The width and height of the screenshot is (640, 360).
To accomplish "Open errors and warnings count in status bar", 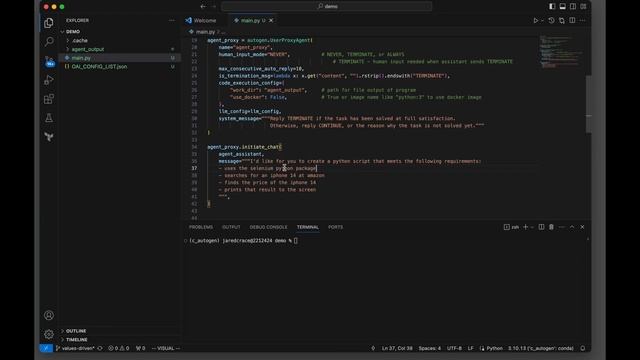I will point(119,348).
